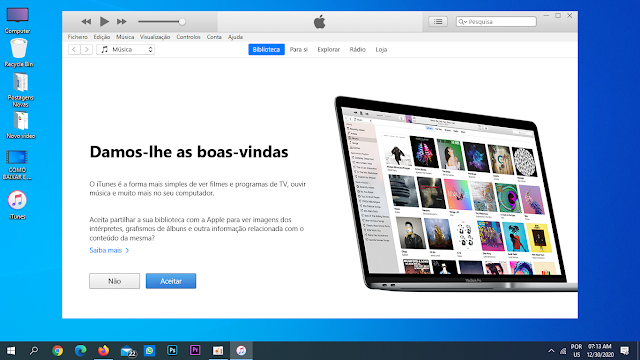Click the Apple logo in display area
The image size is (640, 360).
pyautogui.click(x=320, y=22)
